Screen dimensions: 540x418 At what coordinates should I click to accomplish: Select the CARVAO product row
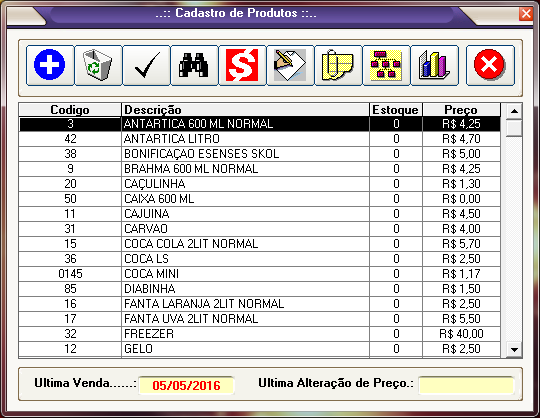point(260,229)
